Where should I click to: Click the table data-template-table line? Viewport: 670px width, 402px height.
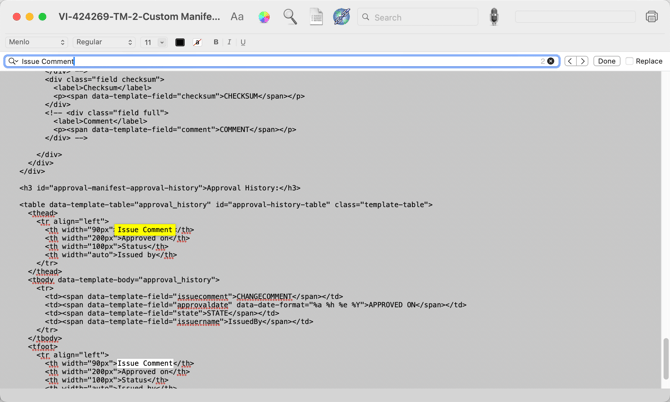tap(226, 205)
